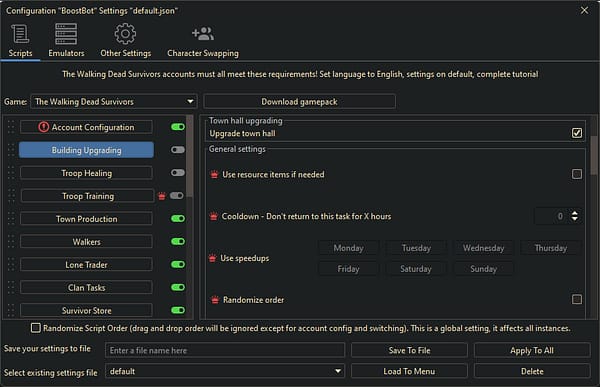The width and height of the screenshot is (600, 387).
Task: Toggle Wednesday for speedup use
Action: pyautogui.click(x=484, y=248)
